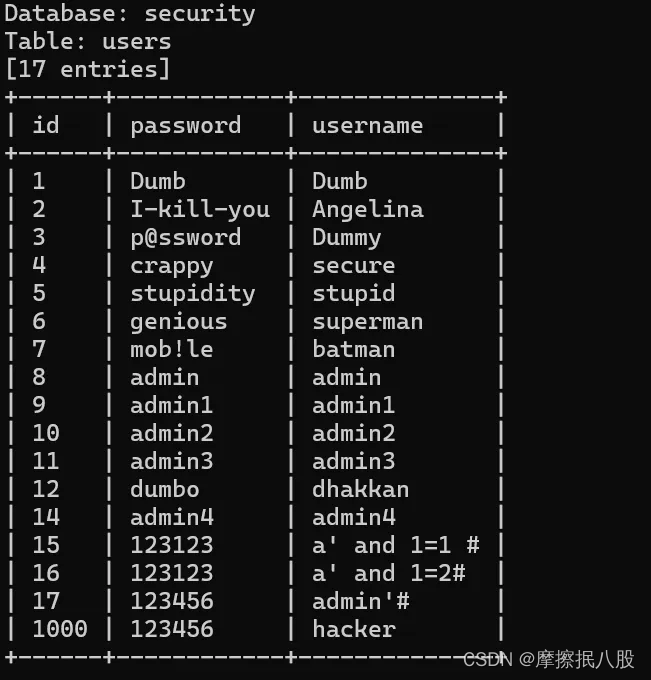Click the 'superman' username entry
Screen dimensions: 651x680
coord(367,322)
